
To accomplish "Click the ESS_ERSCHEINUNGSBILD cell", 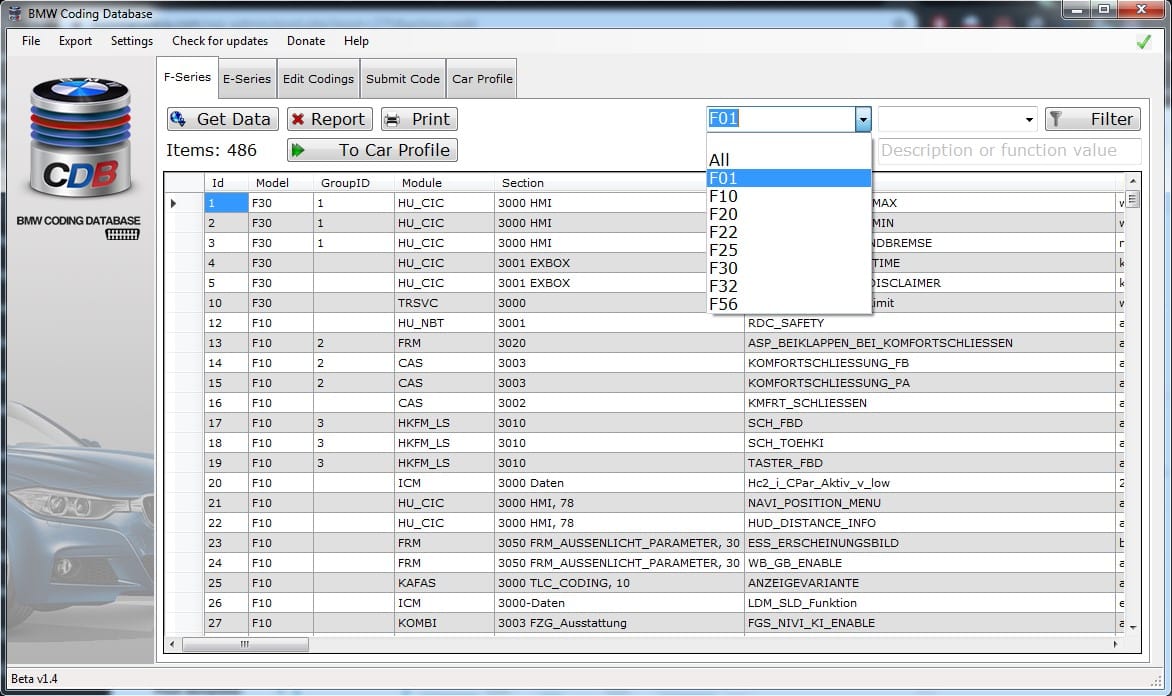I will [x=930, y=543].
